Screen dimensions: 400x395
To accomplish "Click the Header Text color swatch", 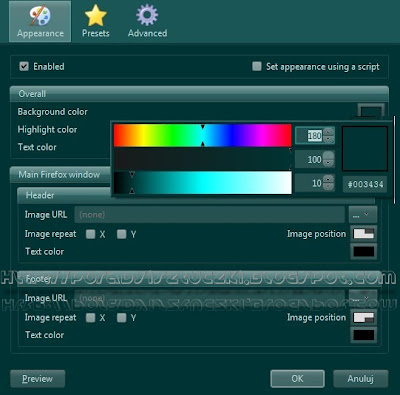I will coord(364,251).
